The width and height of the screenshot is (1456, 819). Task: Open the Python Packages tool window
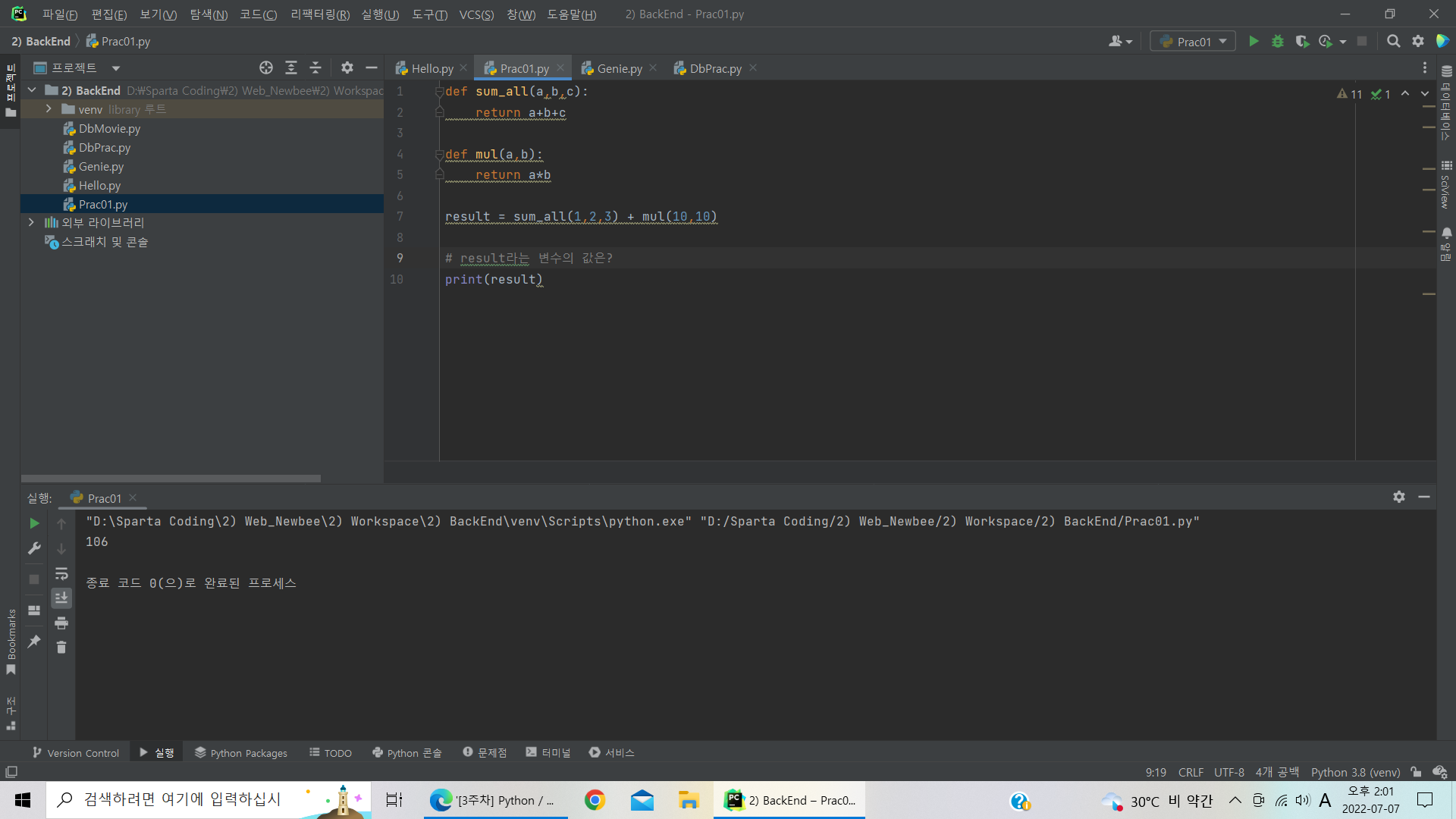(x=241, y=753)
